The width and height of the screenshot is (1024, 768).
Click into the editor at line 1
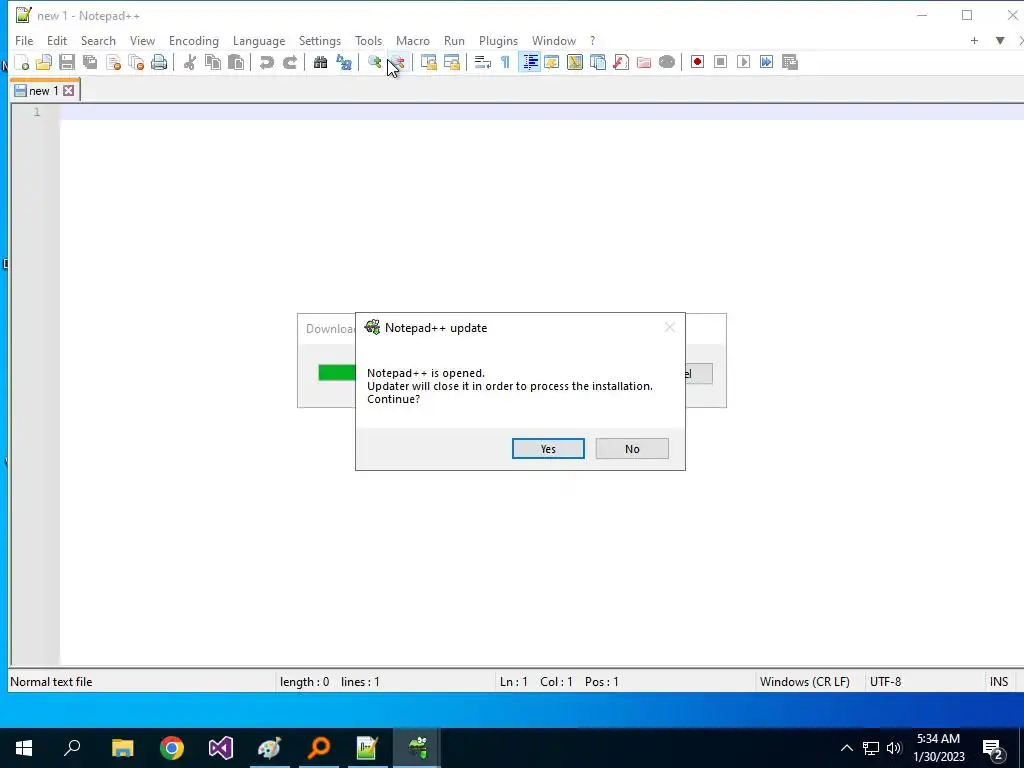point(541,112)
